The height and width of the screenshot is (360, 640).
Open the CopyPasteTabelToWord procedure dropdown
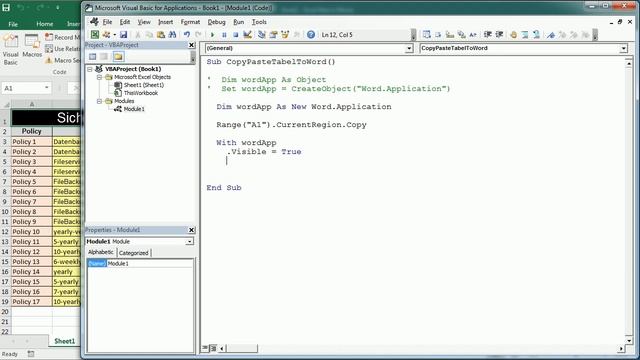click(x=623, y=49)
